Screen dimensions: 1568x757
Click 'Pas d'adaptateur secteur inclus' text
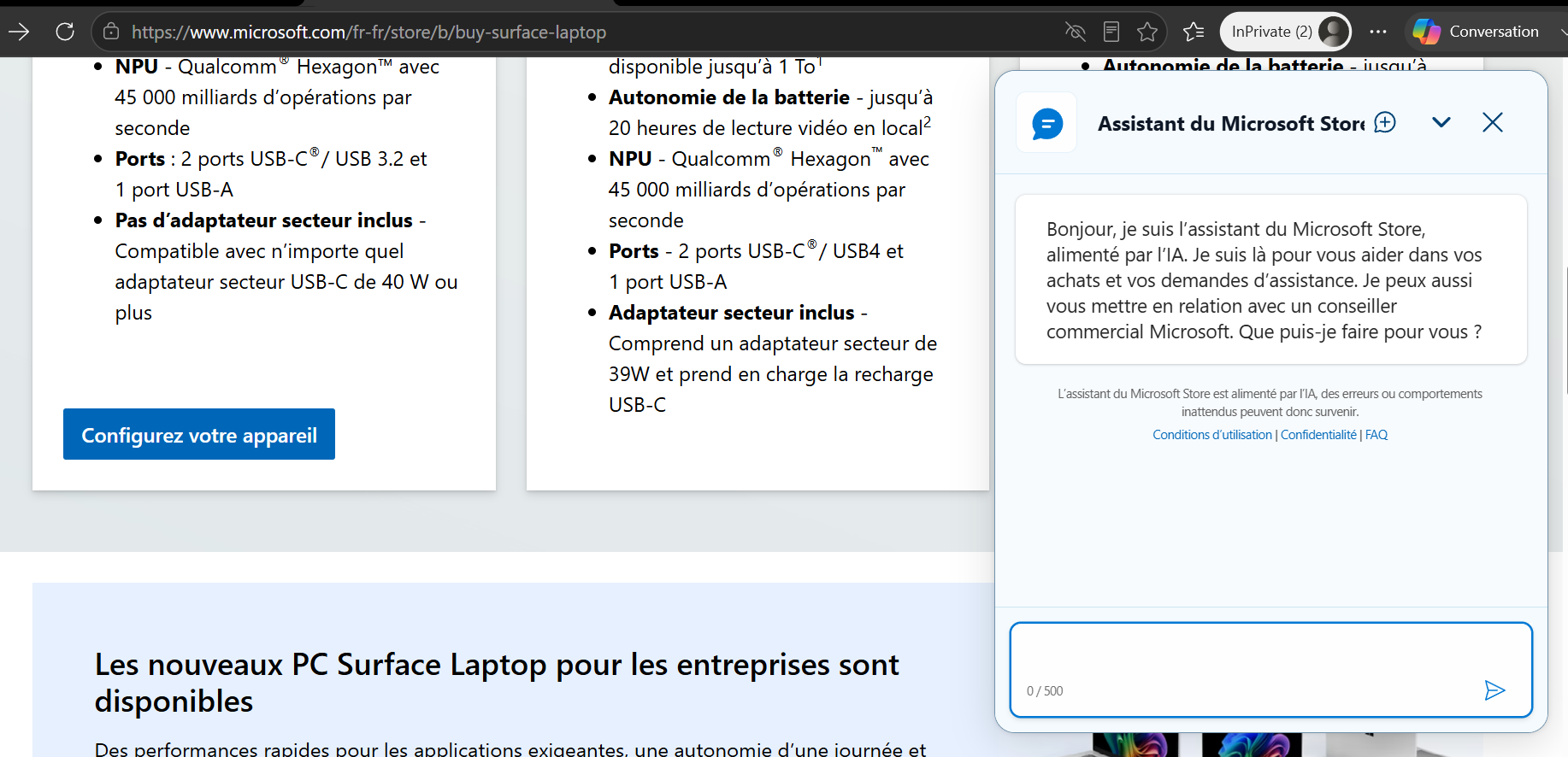[263, 220]
